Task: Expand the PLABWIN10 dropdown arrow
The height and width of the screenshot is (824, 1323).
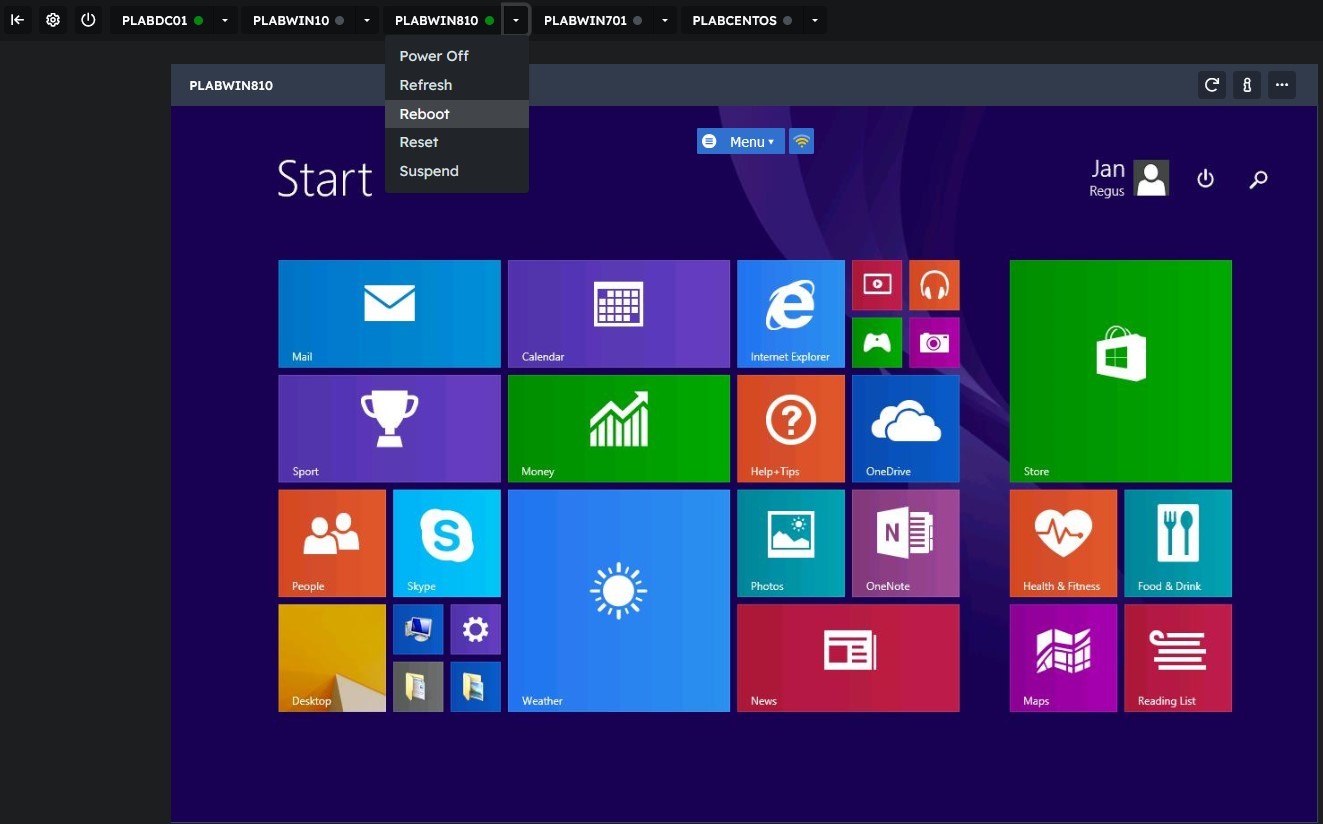Action: click(x=366, y=20)
